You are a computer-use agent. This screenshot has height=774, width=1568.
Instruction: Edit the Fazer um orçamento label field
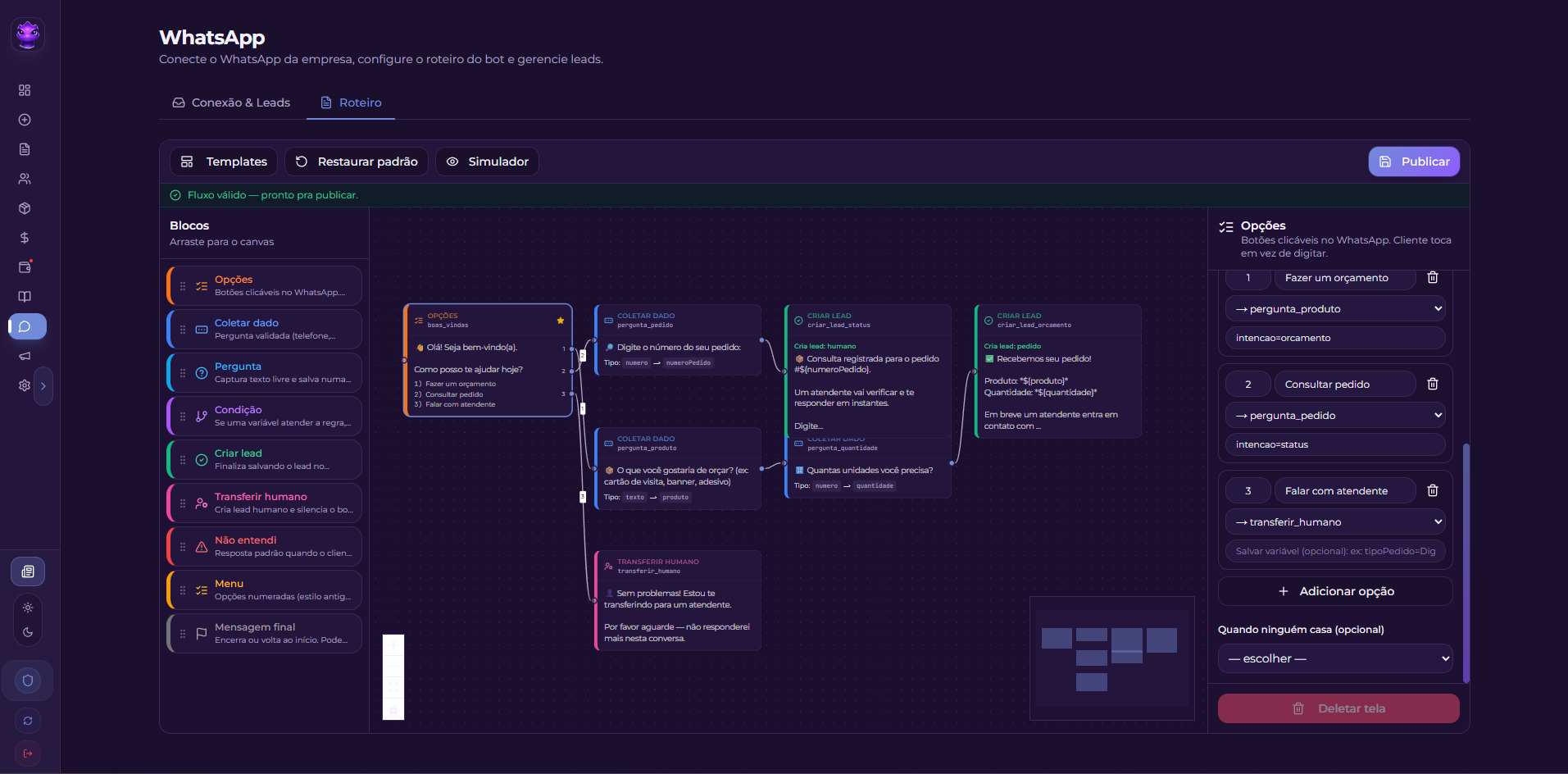click(x=1345, y=278)
